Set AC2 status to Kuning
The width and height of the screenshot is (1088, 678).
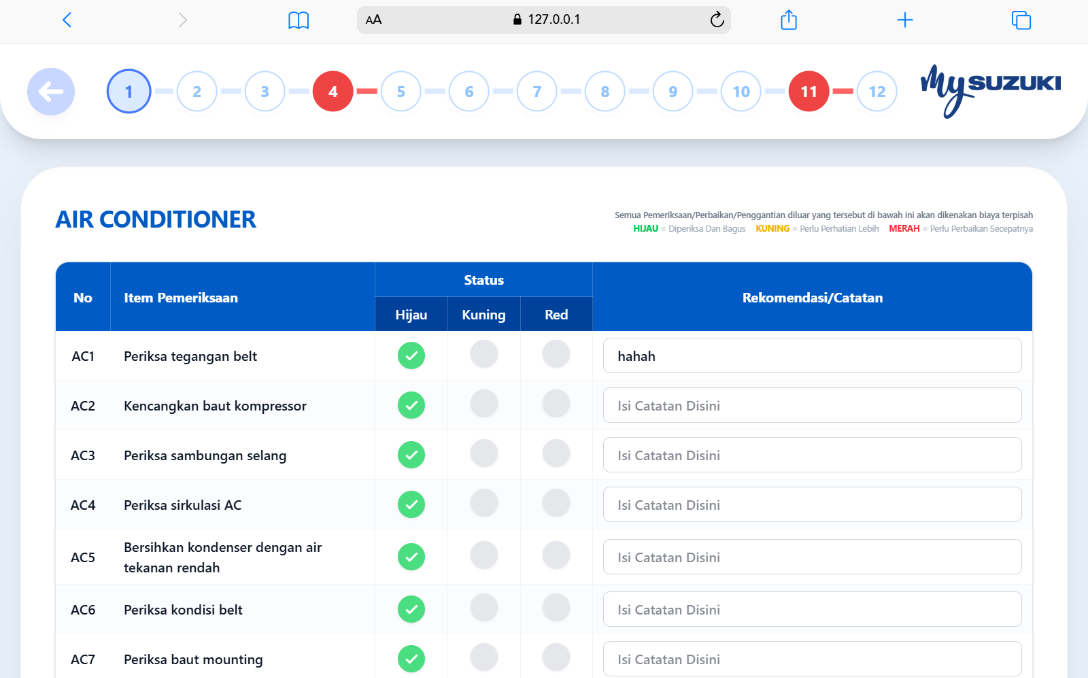tap(484, 404)
